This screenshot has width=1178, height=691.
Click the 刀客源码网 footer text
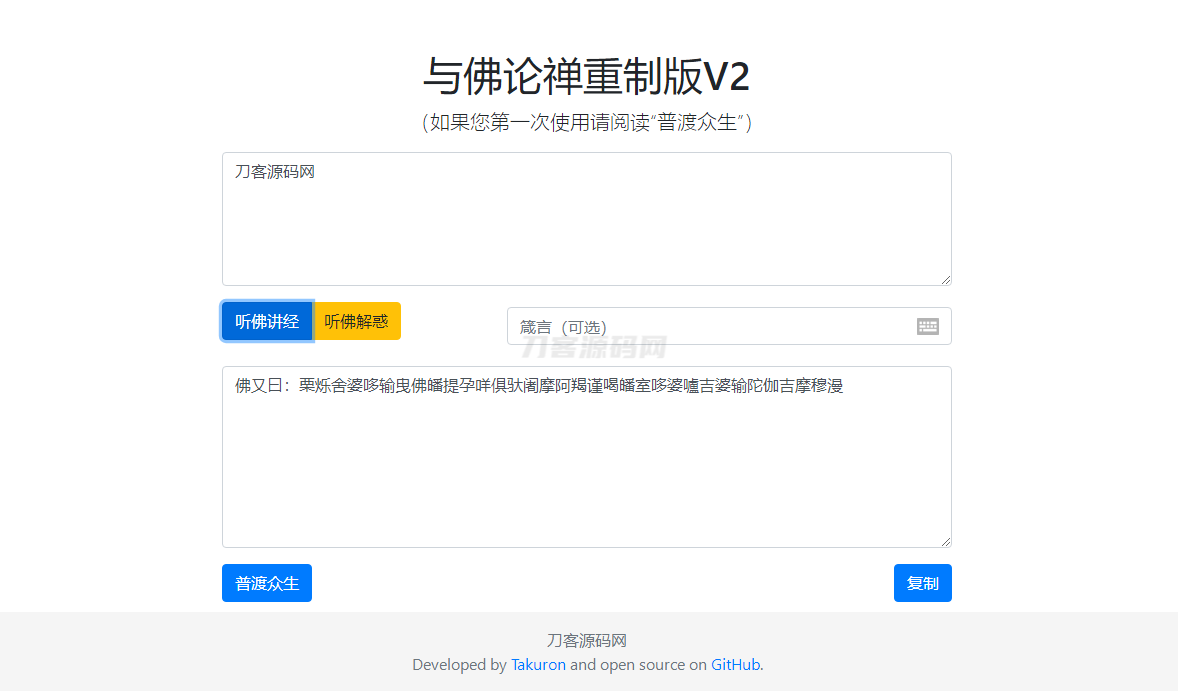588,640
